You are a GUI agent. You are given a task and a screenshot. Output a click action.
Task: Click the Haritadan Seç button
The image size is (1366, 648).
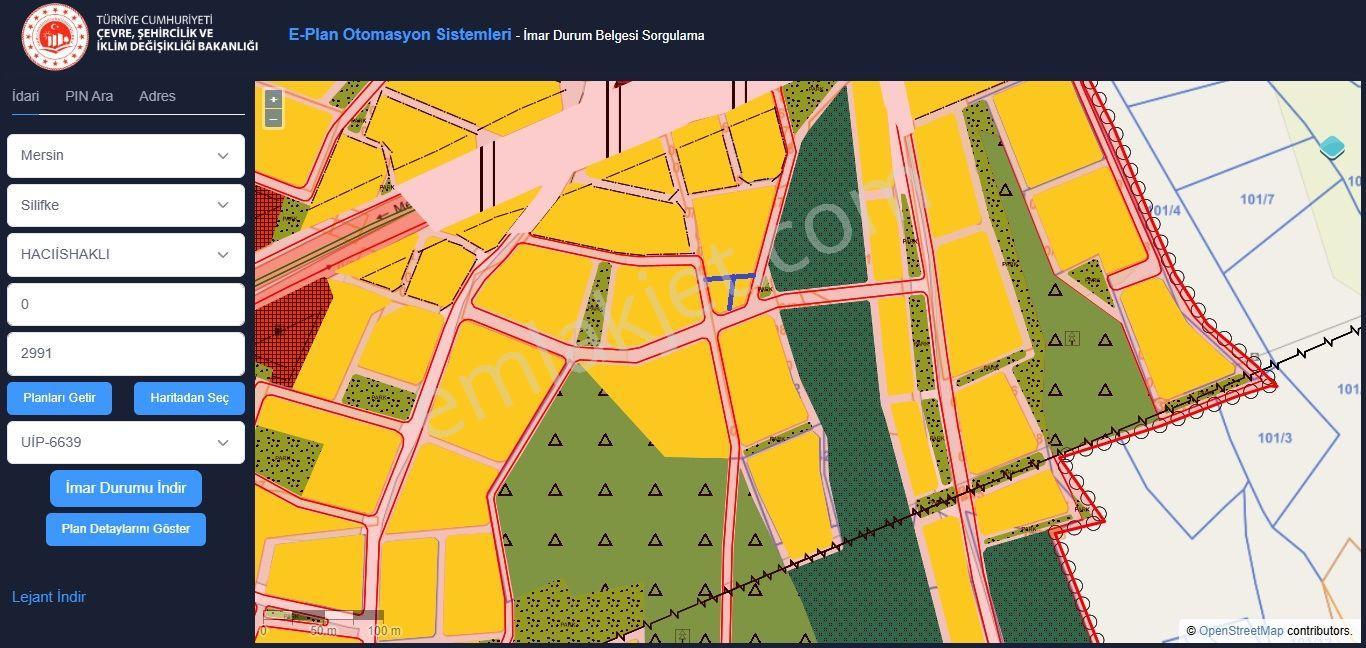tap(190, 398)
